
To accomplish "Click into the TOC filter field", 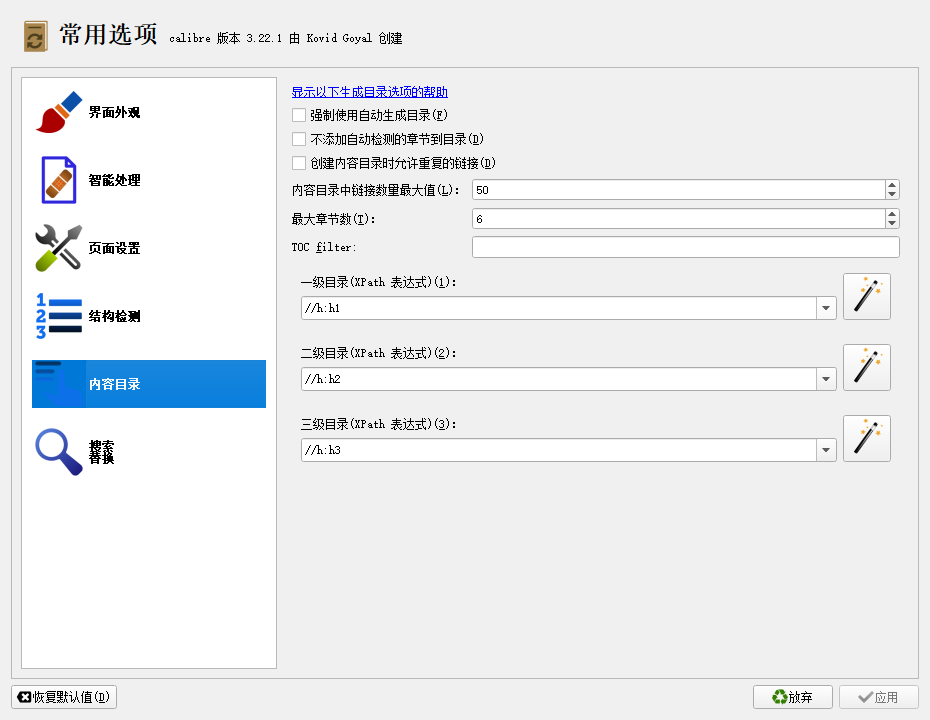I will pyautogui.click(x=686, y=247).
